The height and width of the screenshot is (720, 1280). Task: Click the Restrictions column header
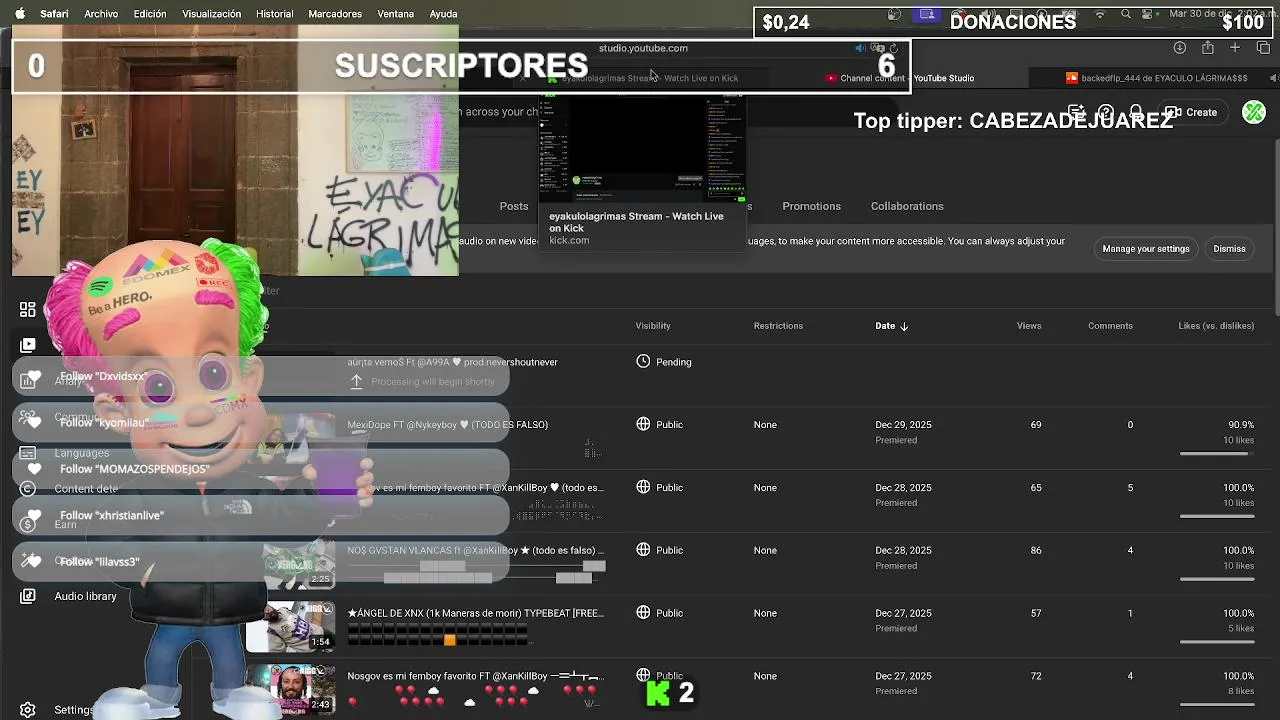778,326
